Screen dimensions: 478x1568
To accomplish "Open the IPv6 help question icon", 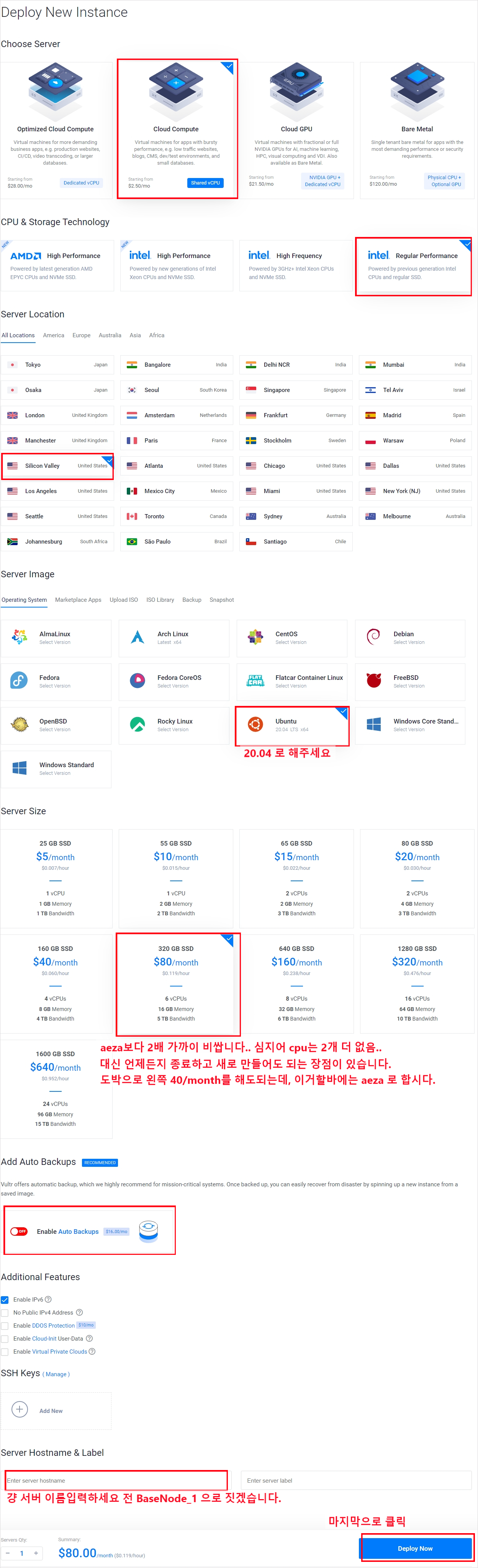I will [x=48, y=1300].
